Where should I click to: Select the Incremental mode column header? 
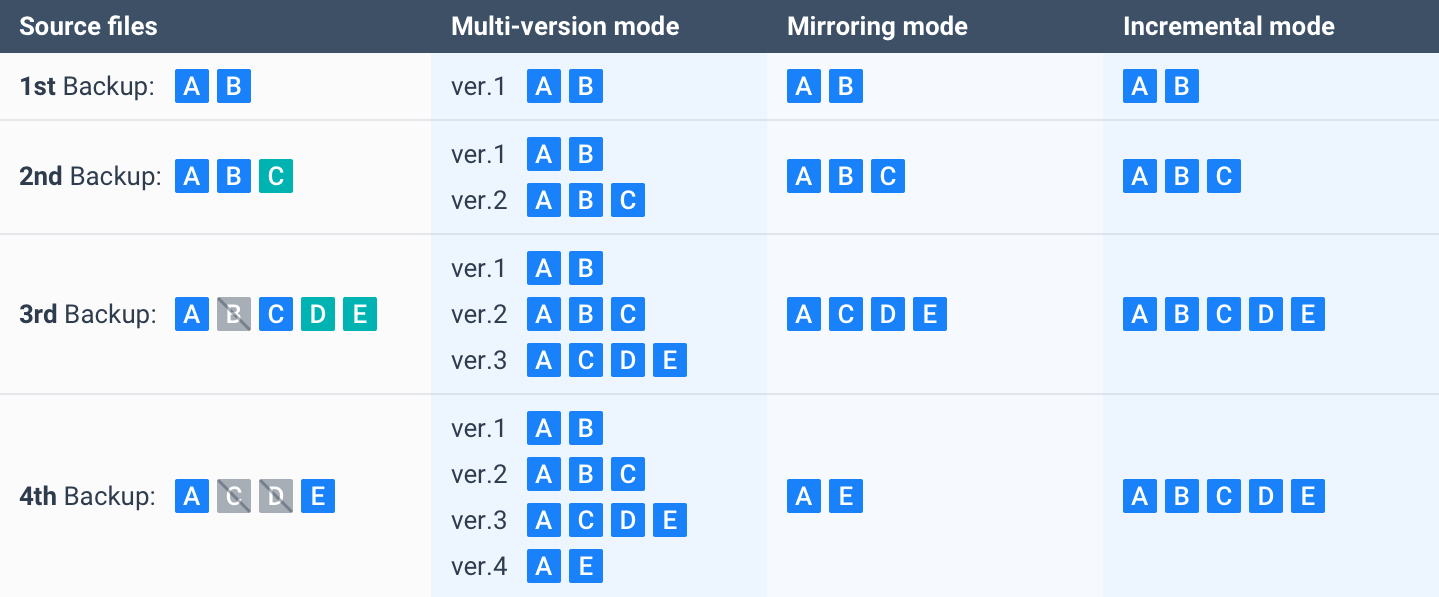1228,26
